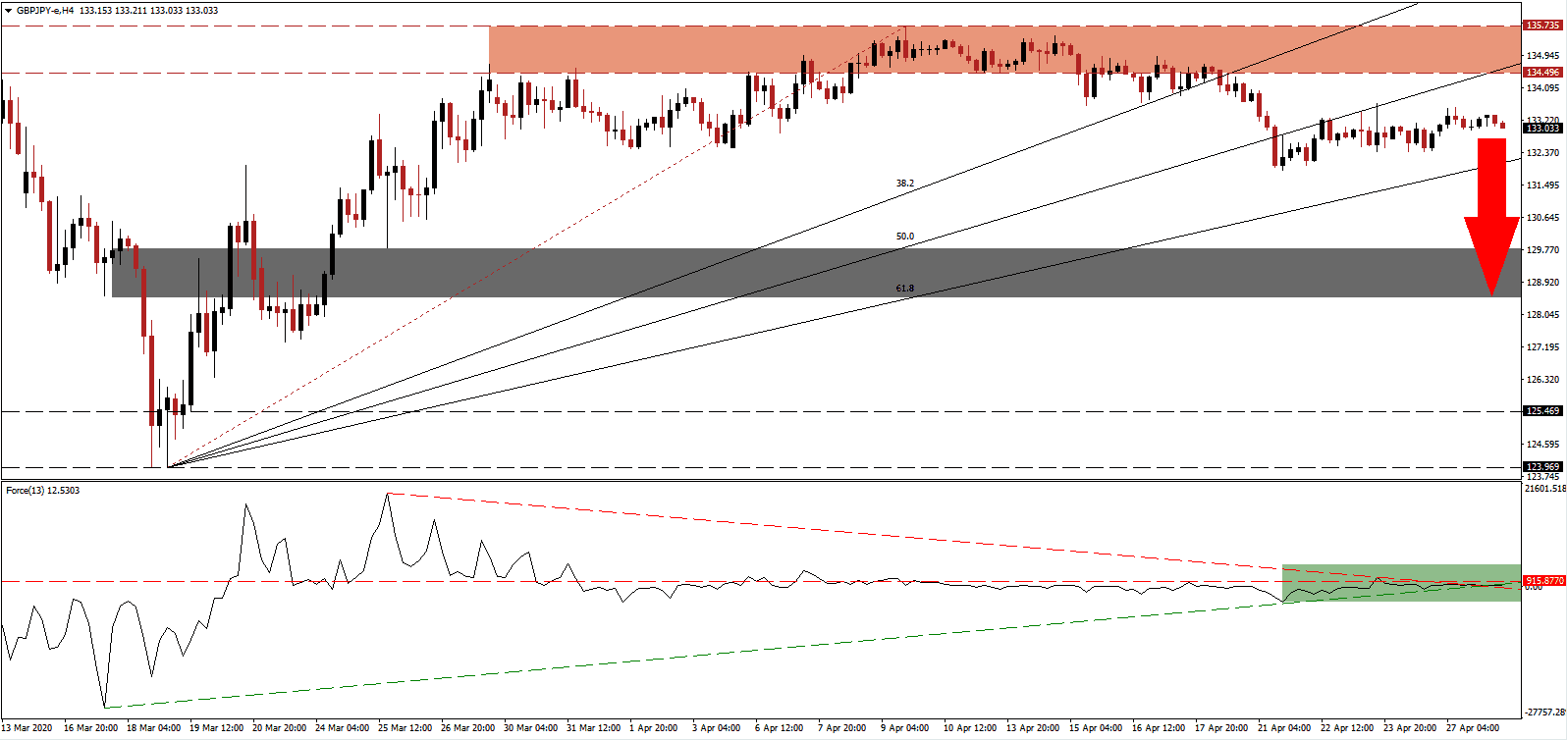The width and height of the screenshot is (1568, 740).
Task: Click the 1 Apr 20:00 time label
Action: click(653, 728)
